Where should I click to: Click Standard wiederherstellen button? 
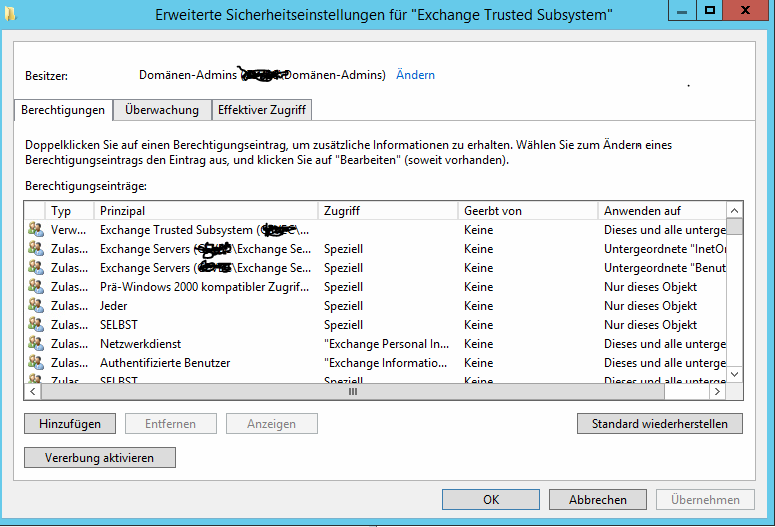[659, 424]
